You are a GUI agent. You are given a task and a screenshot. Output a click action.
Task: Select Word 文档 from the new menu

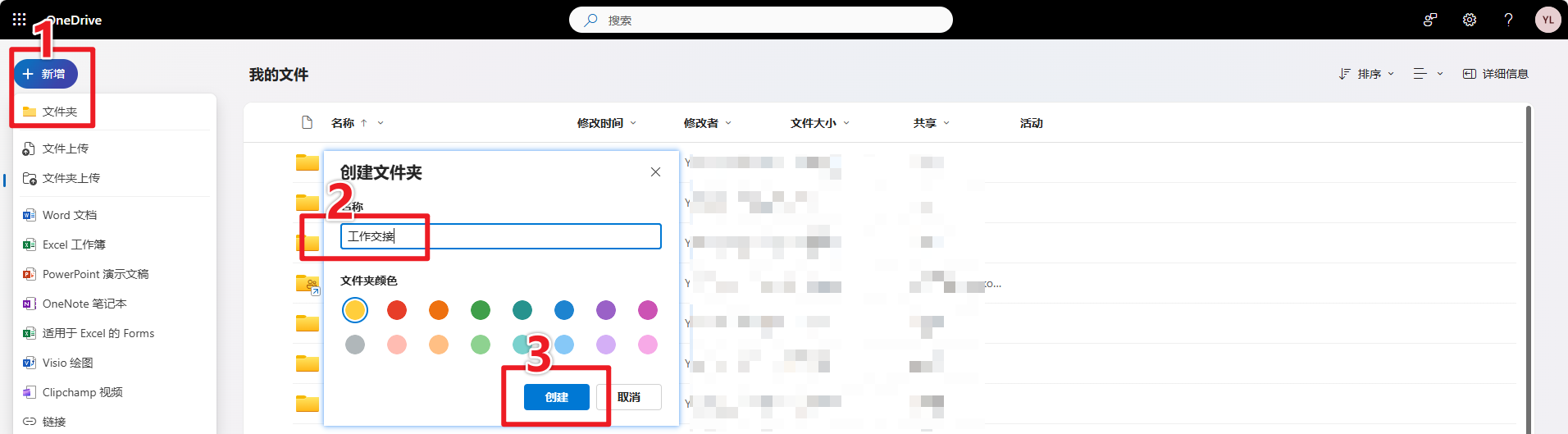pos(69,215)
